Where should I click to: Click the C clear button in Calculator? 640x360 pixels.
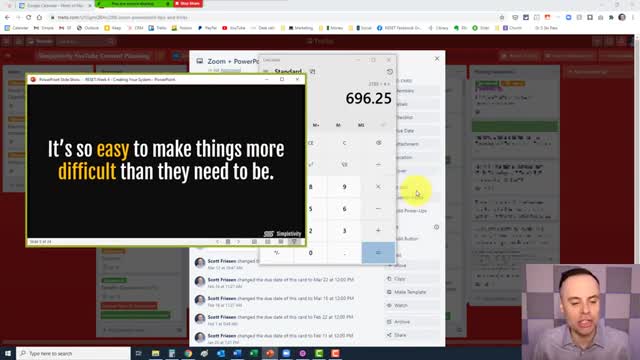(x=344, y=143)
